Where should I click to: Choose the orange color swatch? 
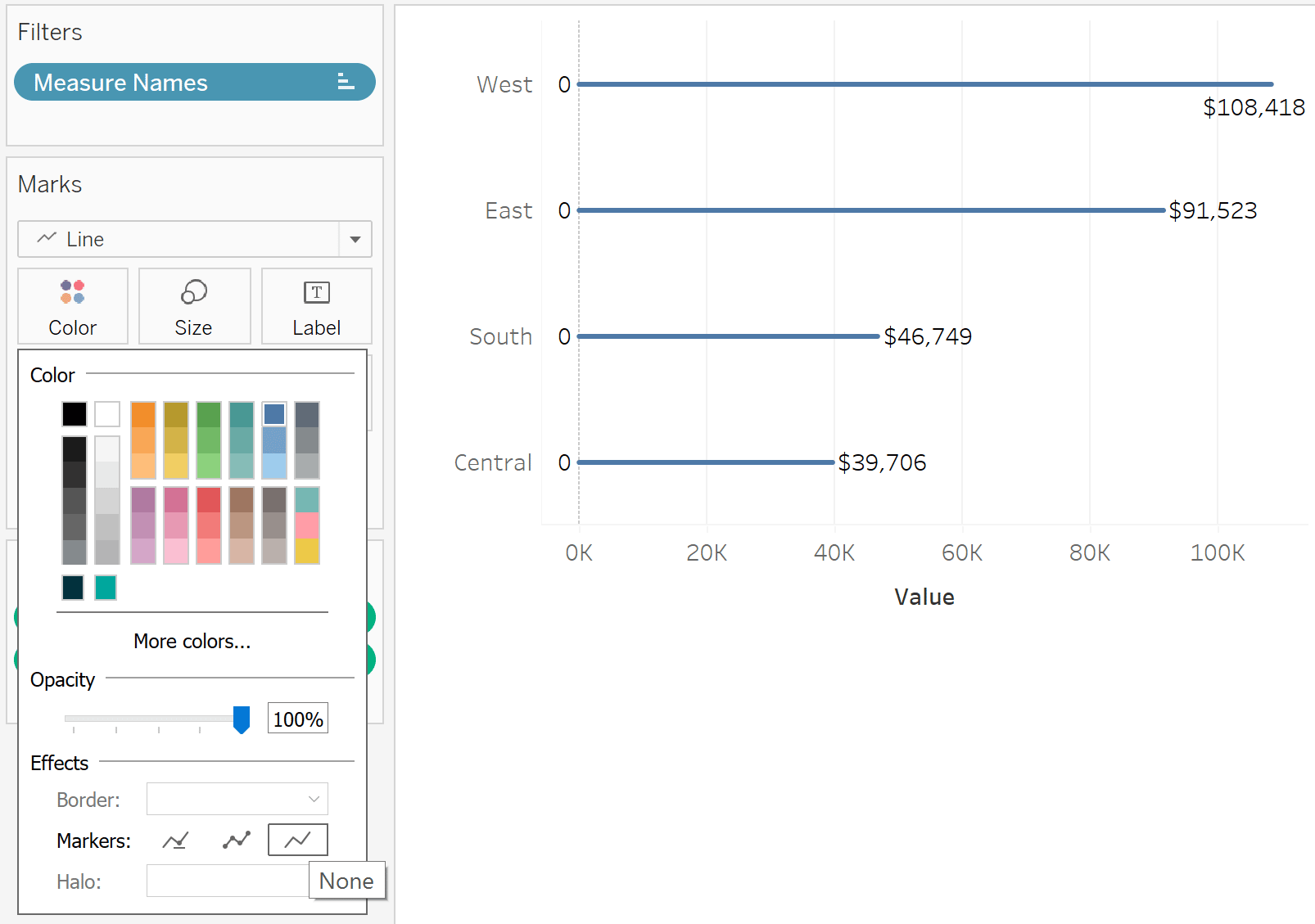point(143,414)
